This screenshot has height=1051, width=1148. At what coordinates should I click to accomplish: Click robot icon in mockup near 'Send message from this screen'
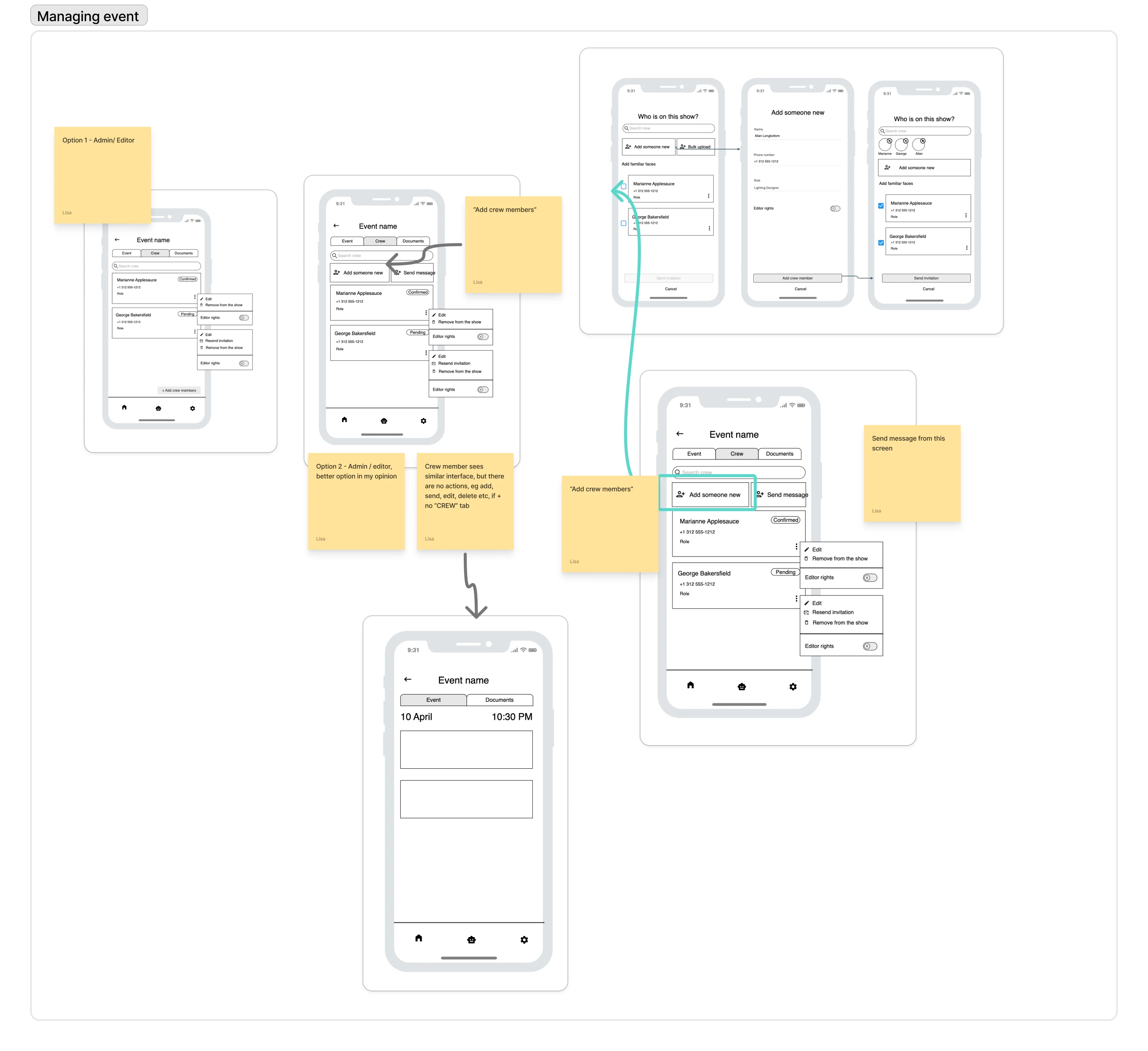[x=741, y=687]
